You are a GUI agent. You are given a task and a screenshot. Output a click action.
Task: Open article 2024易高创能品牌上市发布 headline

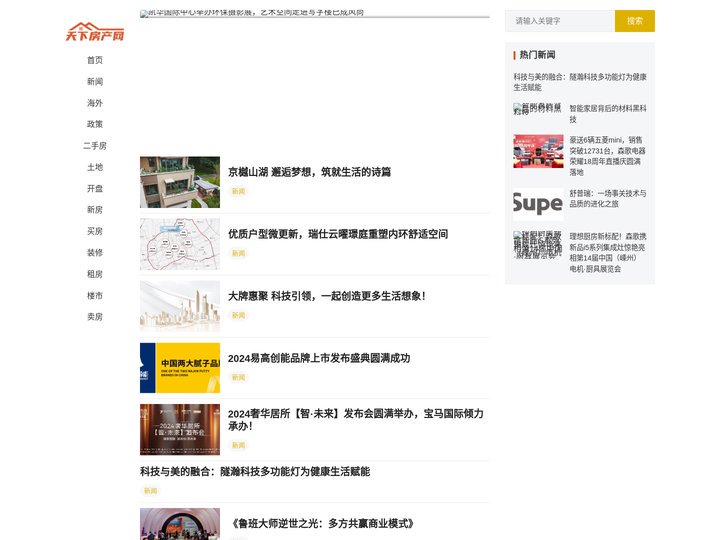(319, 358)
